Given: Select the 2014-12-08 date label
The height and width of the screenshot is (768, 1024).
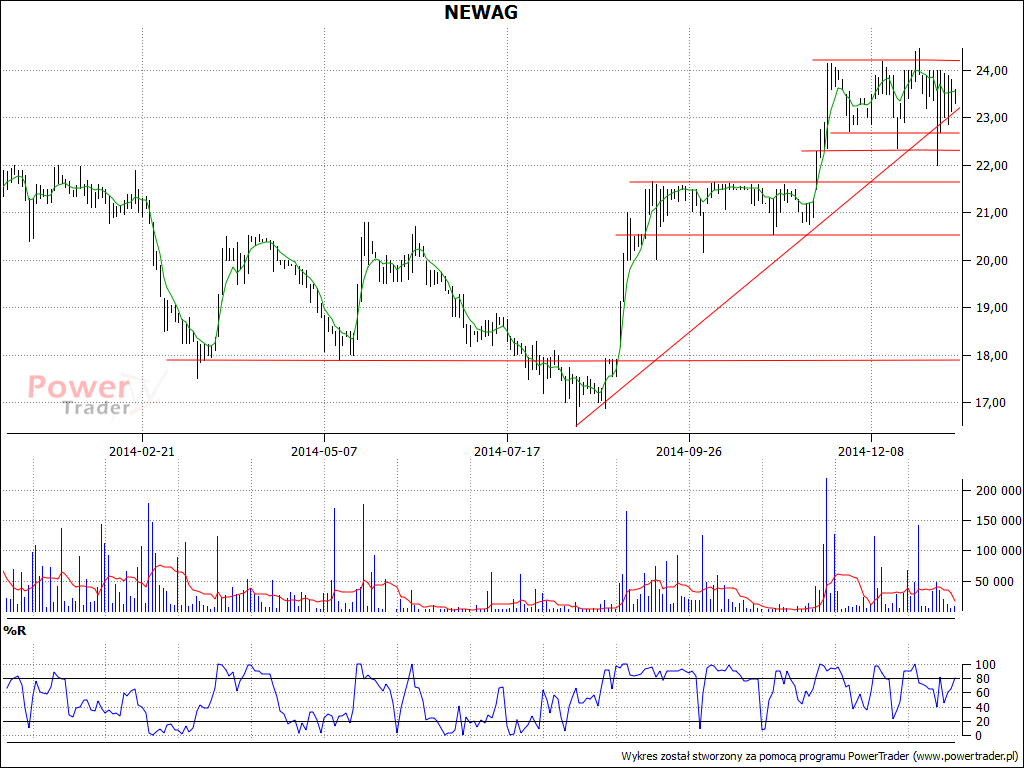Looking at the screenshot, I should click(x=871, y=451).
